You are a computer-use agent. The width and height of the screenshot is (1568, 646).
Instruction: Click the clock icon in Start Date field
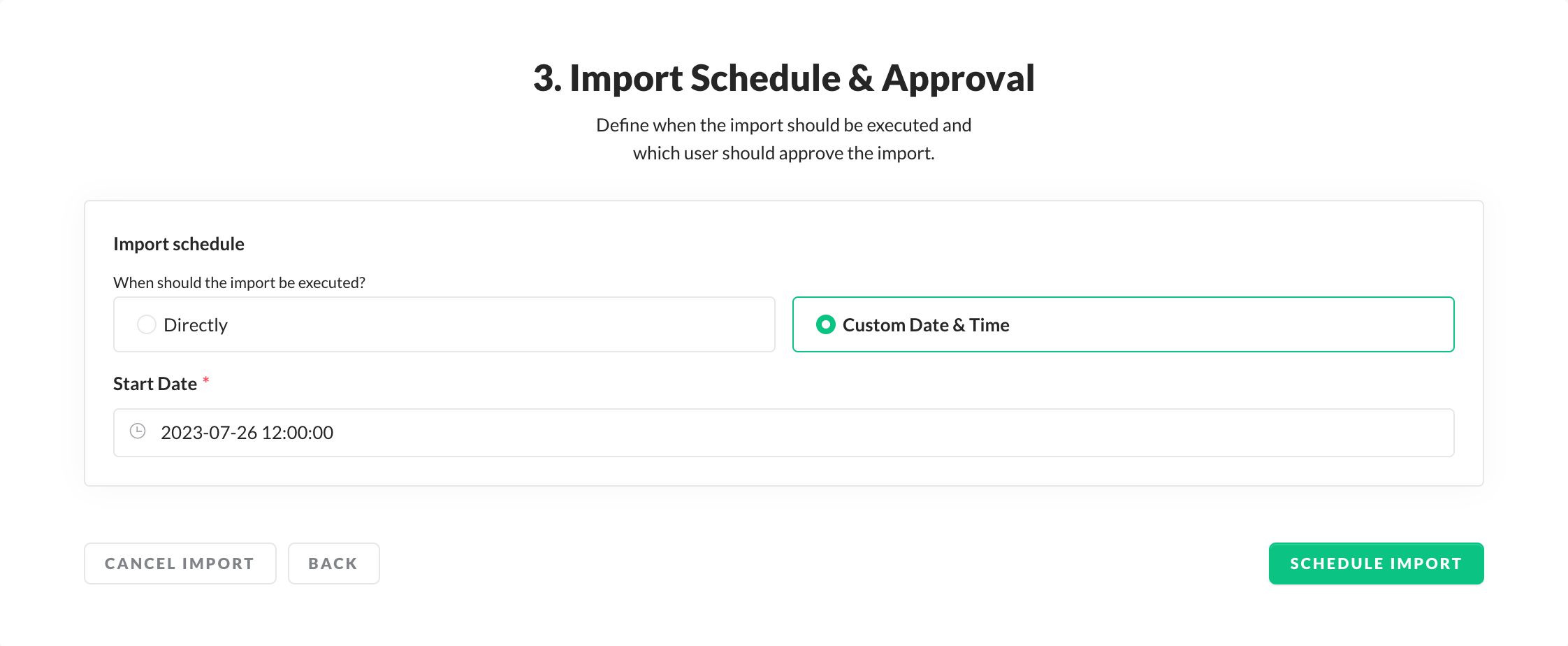pyautogui.click(x=138, y=431)
